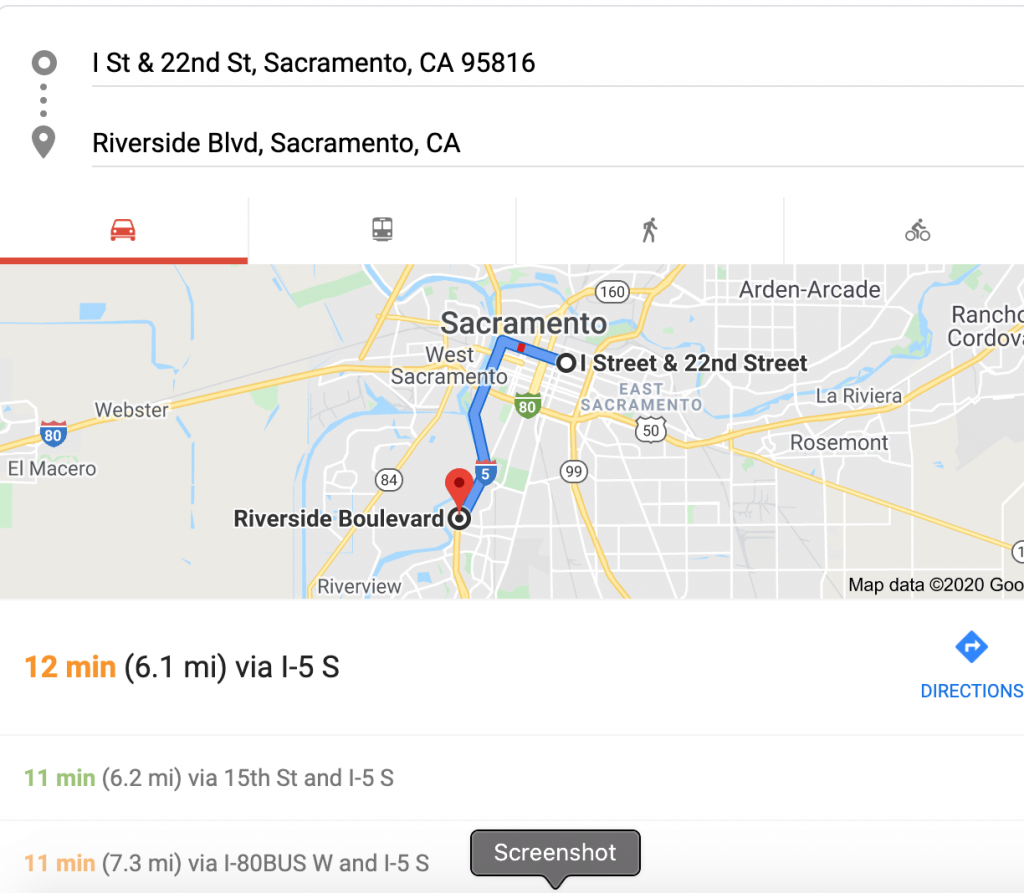The image size is (1024, 893).
Task: Click the Highway 99 shield on map
Action: coord(574,471)
